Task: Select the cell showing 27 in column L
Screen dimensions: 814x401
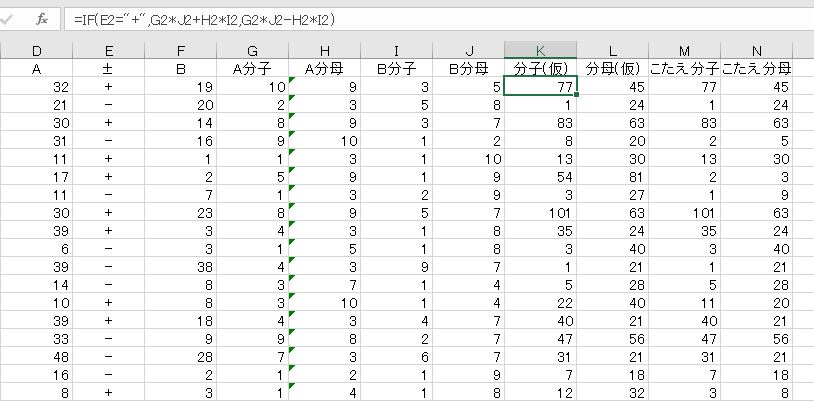Action: (x=613, y=195)
